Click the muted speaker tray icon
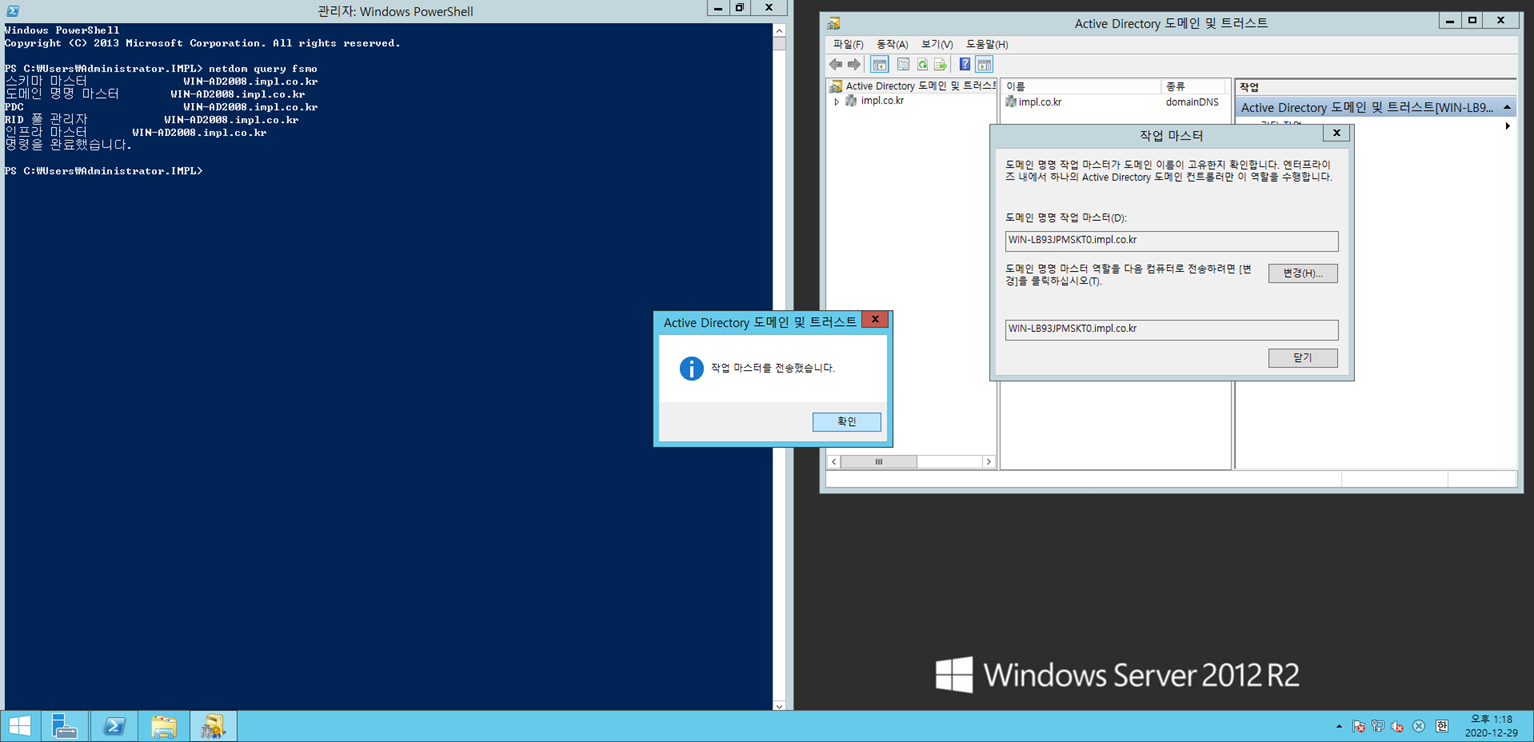The height and width of the screenshot is (742, 1534). click(x=1397, y=726)
